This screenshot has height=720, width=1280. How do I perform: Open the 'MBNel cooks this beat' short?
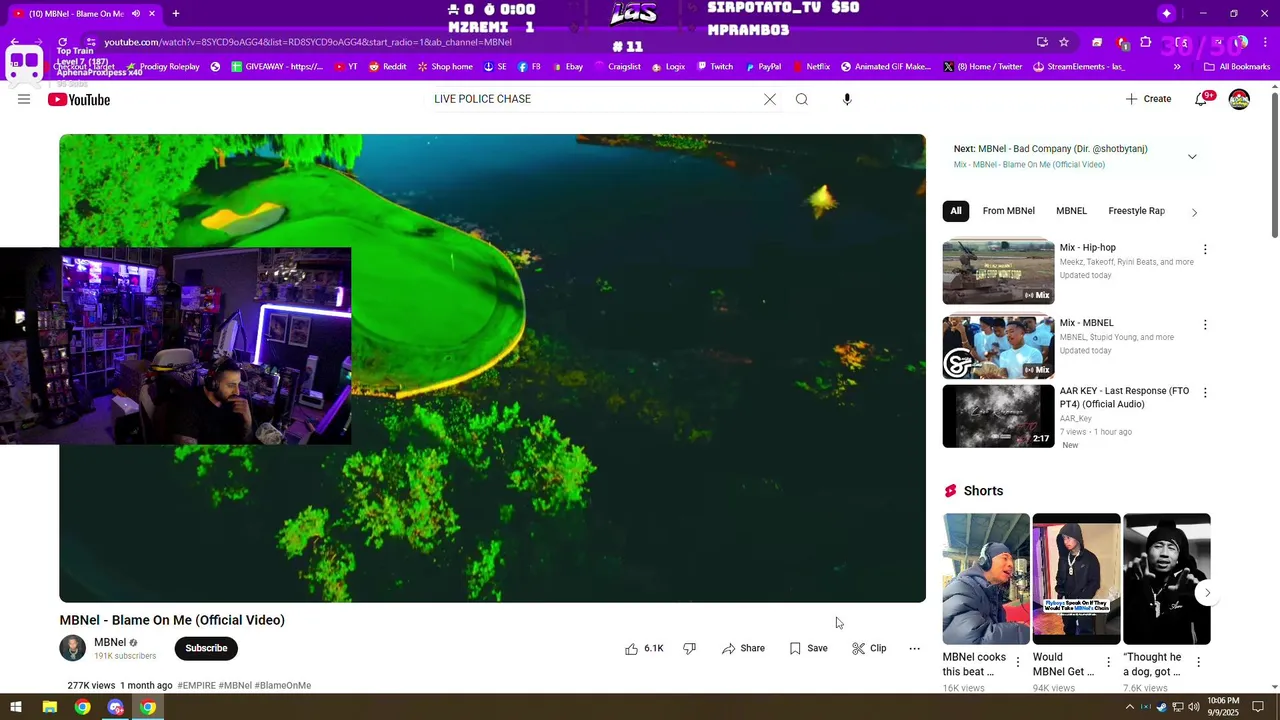coord(986,579)
